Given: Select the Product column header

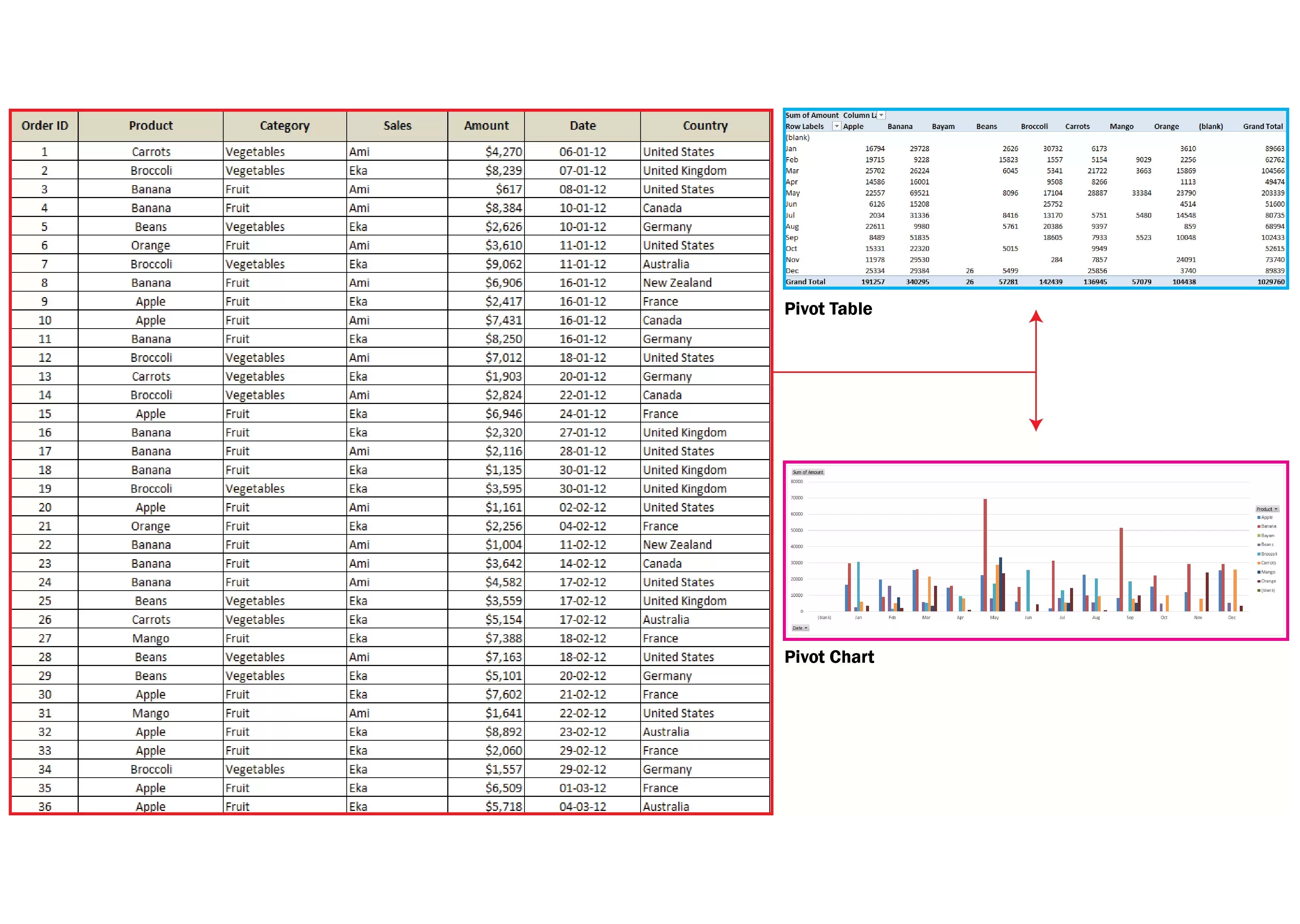Looking at the screenshot, I should click(150, 126).
